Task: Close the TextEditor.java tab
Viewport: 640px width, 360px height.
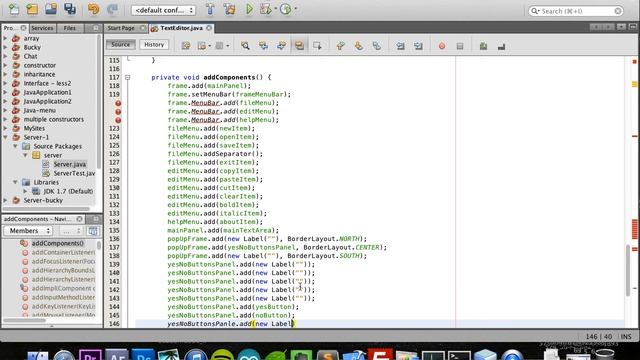Action: tap(209, 28)
